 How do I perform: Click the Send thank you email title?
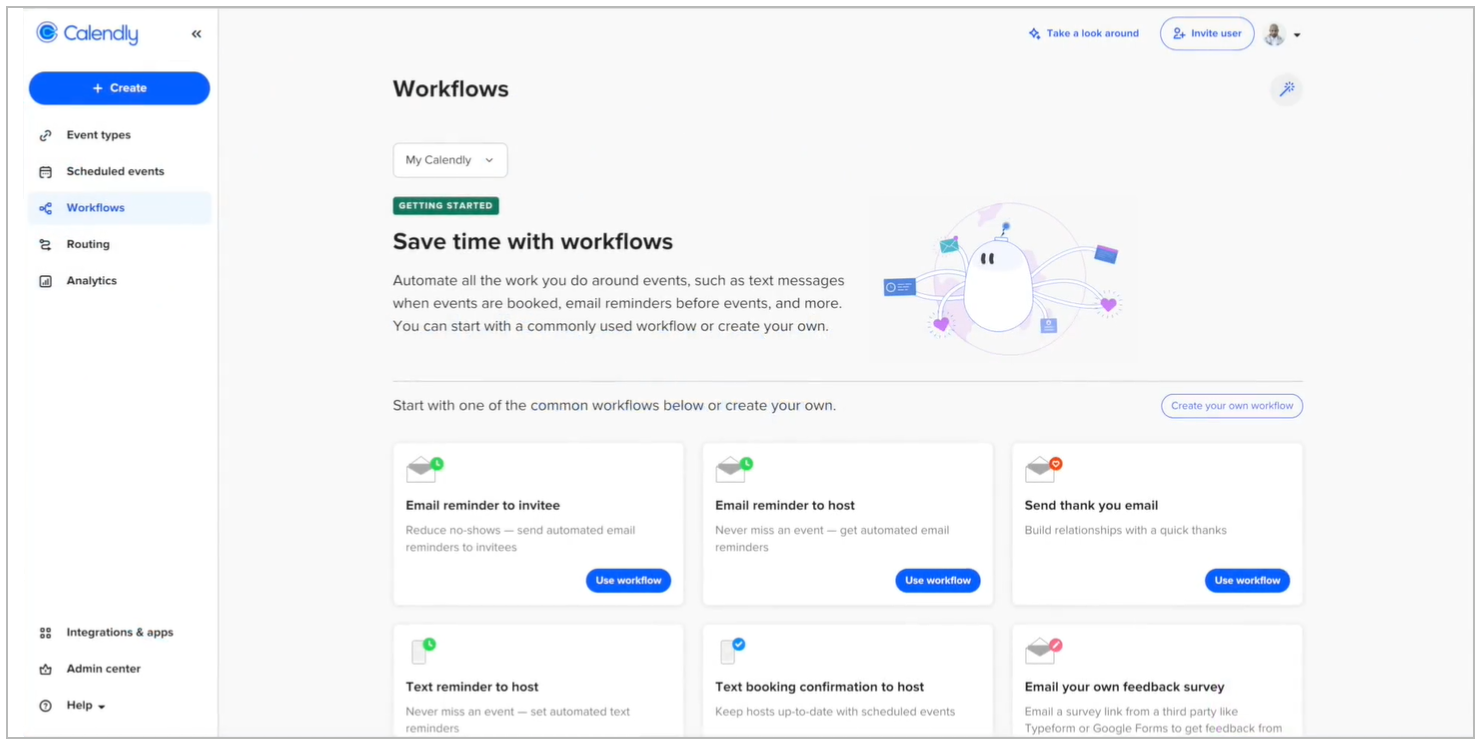(x=1091, y=506)
